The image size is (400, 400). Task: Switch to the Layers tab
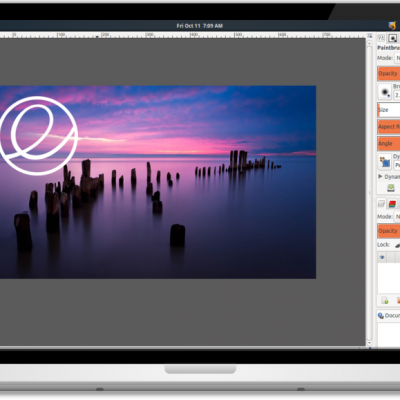[x=381, y=204]
